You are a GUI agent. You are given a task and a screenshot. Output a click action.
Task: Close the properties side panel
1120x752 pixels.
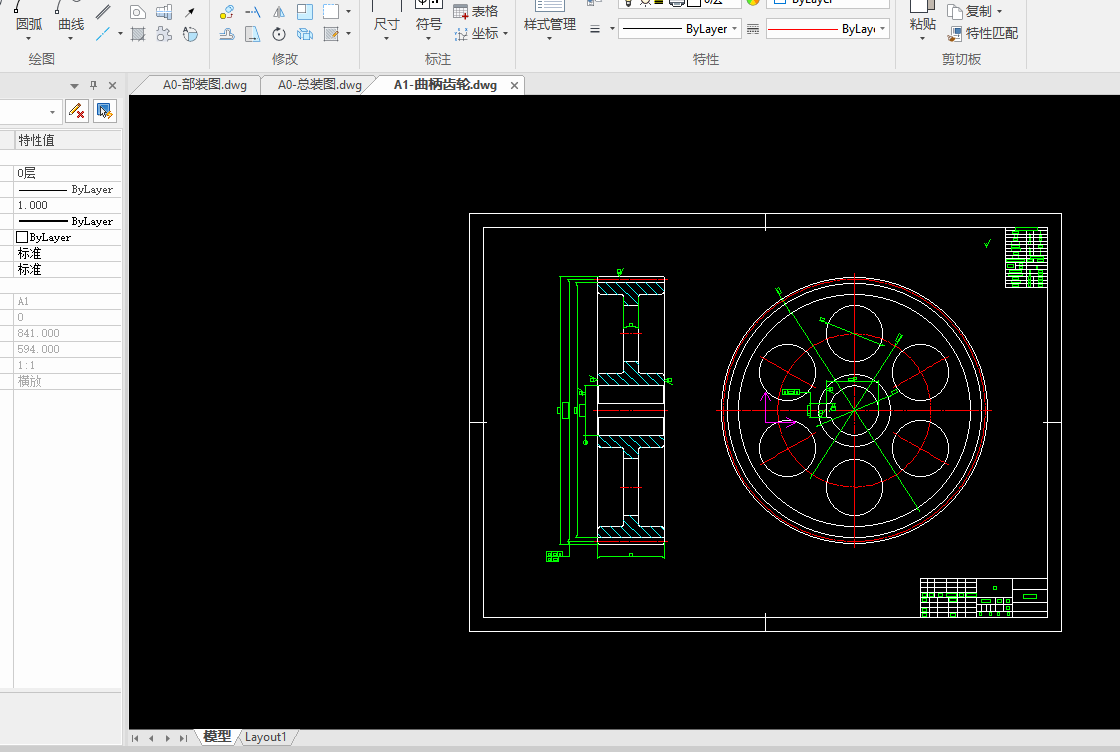click(x=112, y=85)
